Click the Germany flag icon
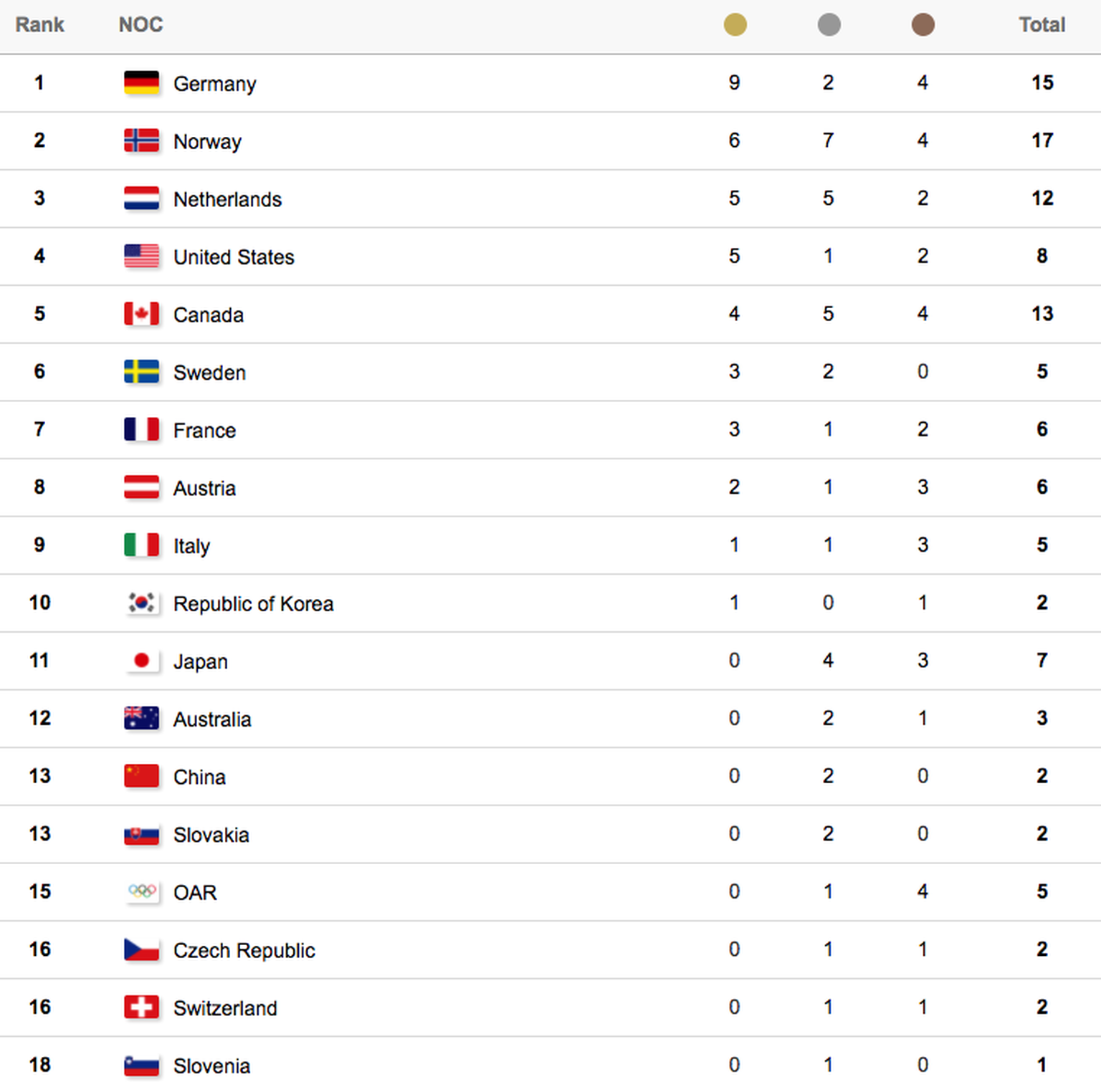This screenshot has width=1101, height=1092. click(x=141, y=82)
